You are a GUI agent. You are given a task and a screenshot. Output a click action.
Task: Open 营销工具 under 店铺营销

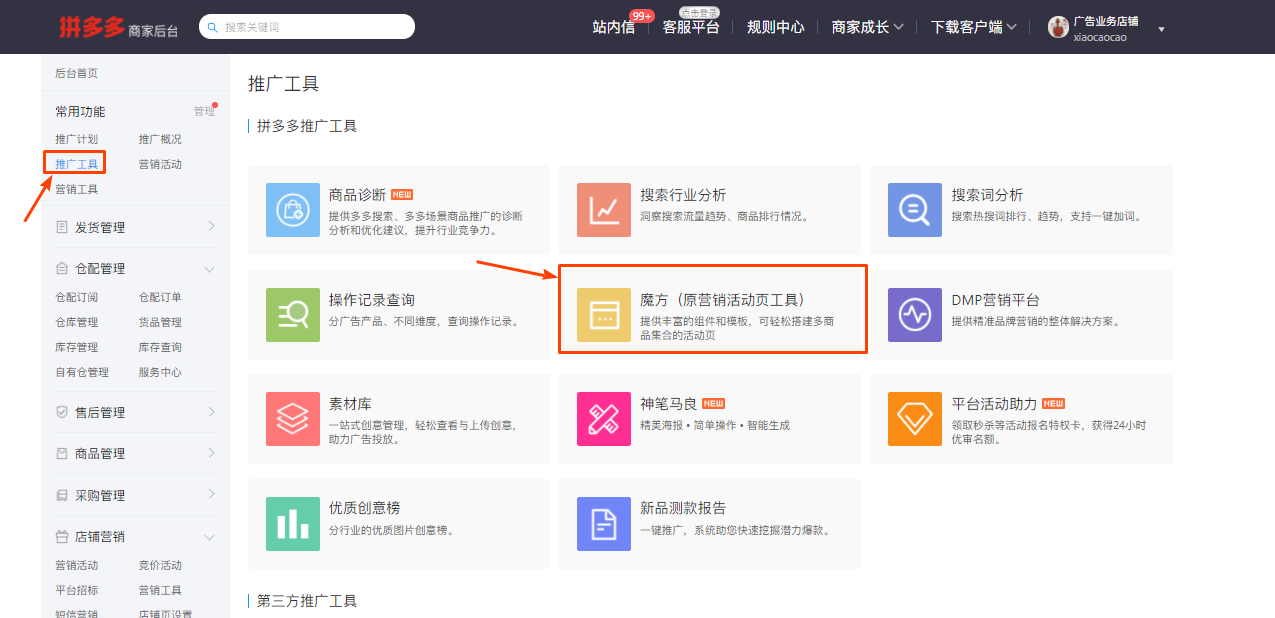pos(160,590)
